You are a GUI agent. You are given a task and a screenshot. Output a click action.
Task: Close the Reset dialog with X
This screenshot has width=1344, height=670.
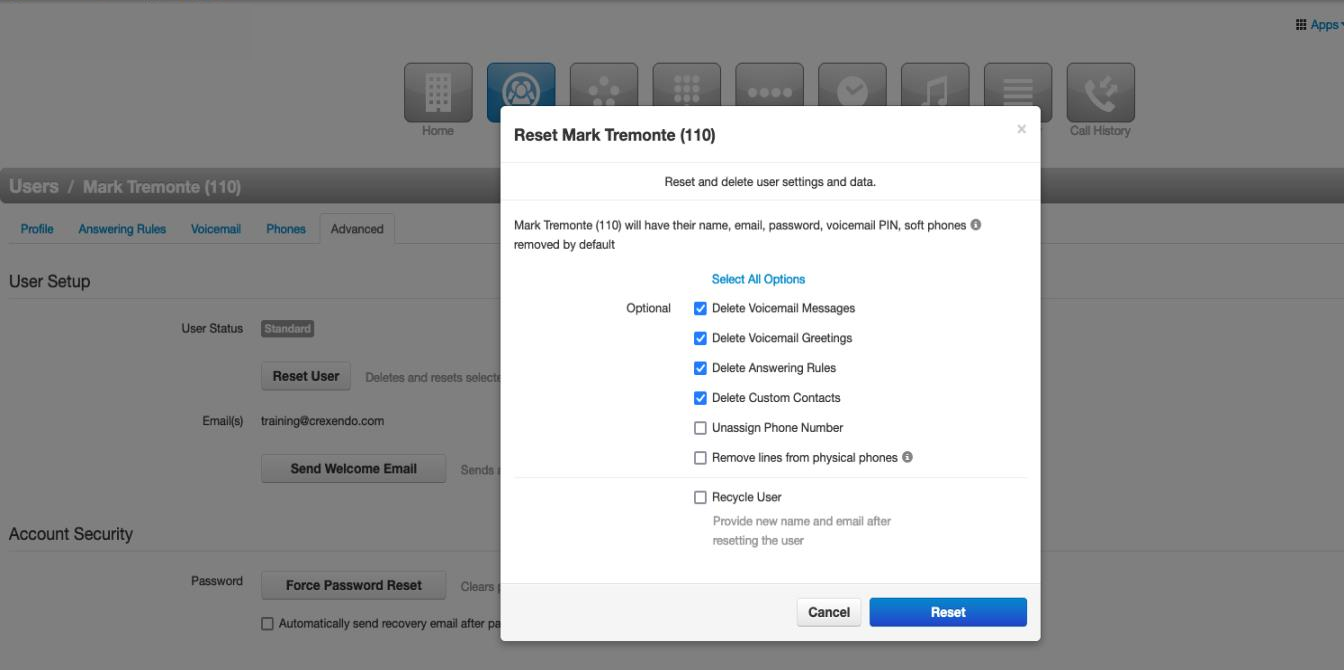click(x=1021, y=129)
